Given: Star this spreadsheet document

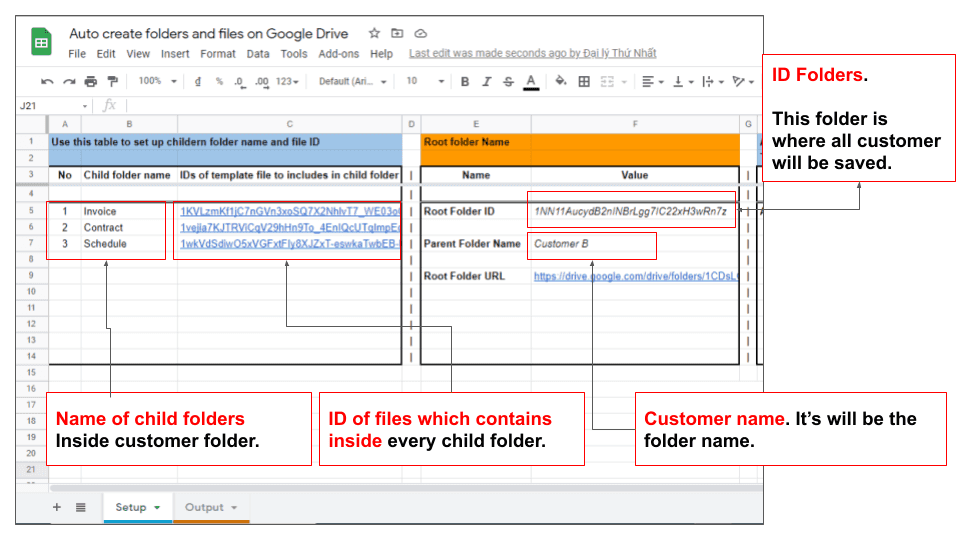Looking at the screenshot, I should (374, 33).
